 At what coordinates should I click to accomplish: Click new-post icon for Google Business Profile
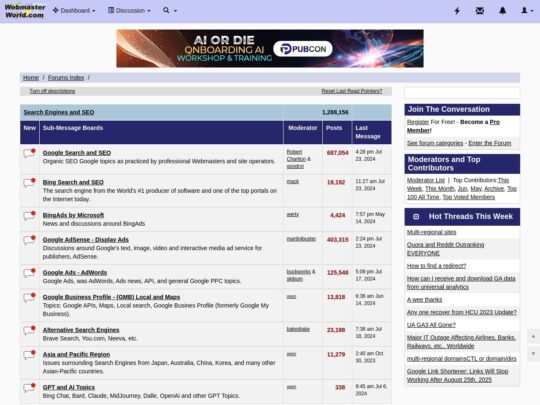30,297
